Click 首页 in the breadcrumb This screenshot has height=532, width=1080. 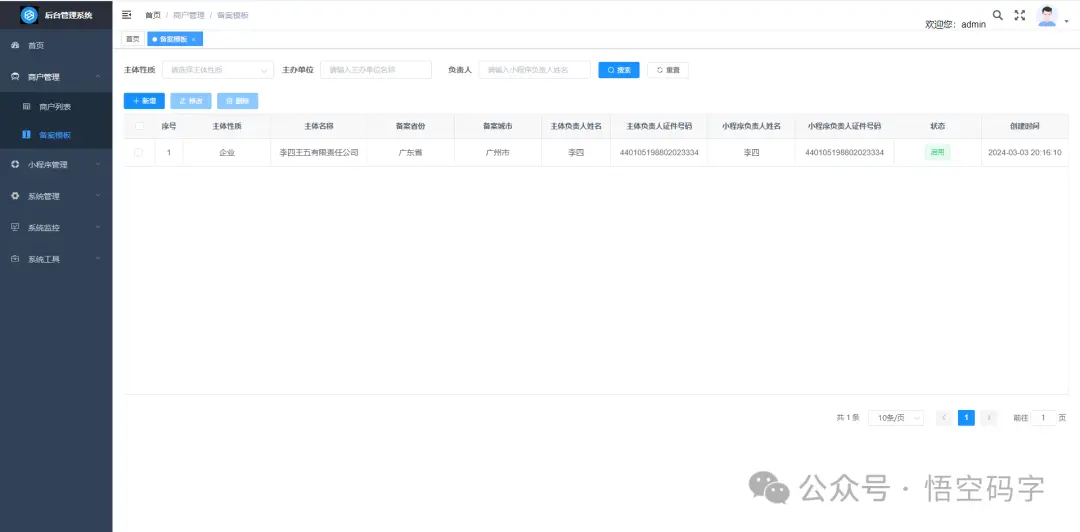pyautogui.click(x=152, y=15)
